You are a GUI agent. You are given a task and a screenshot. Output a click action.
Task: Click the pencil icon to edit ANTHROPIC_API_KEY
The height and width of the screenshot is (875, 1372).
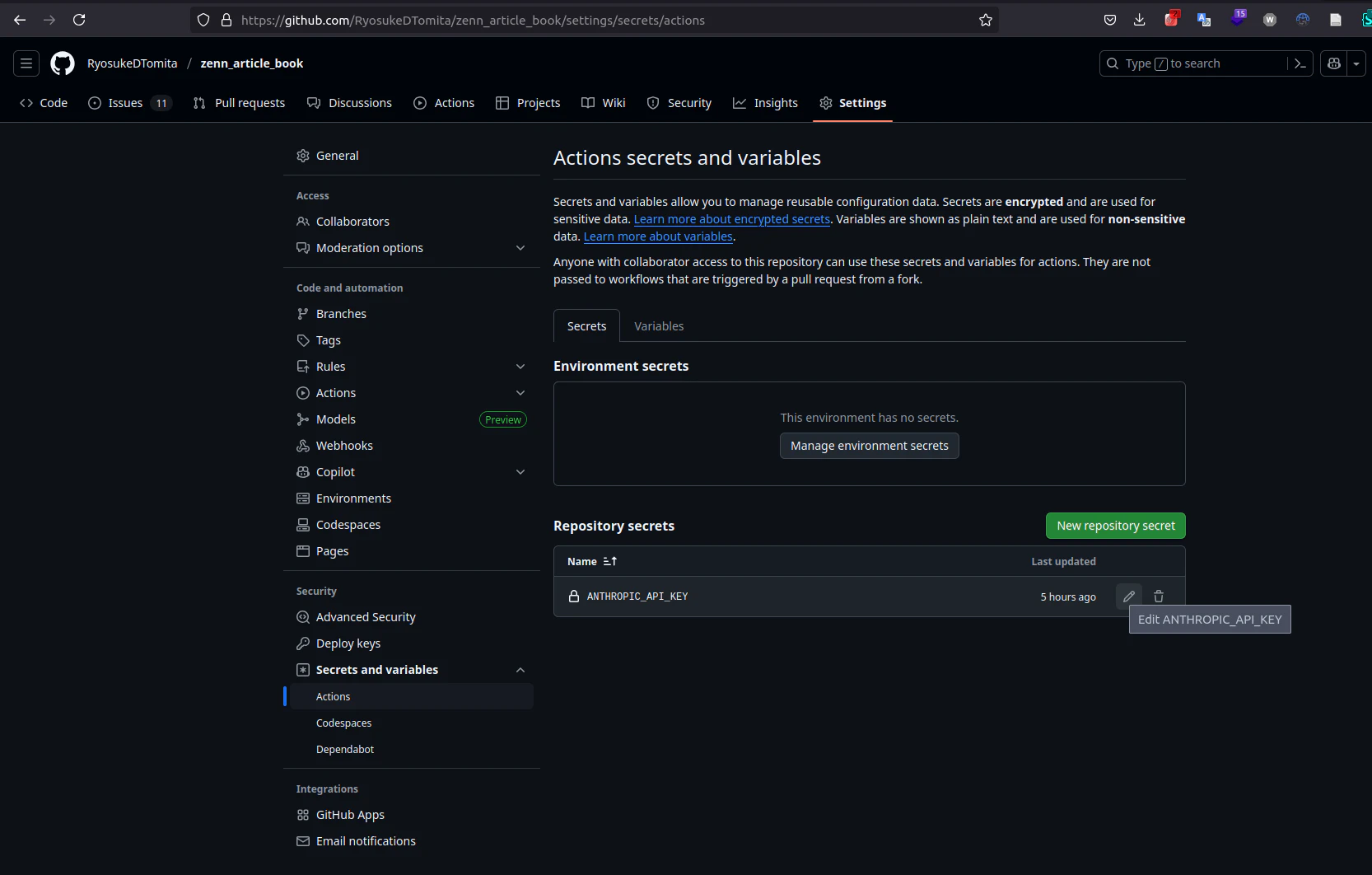pos(1129,597)
